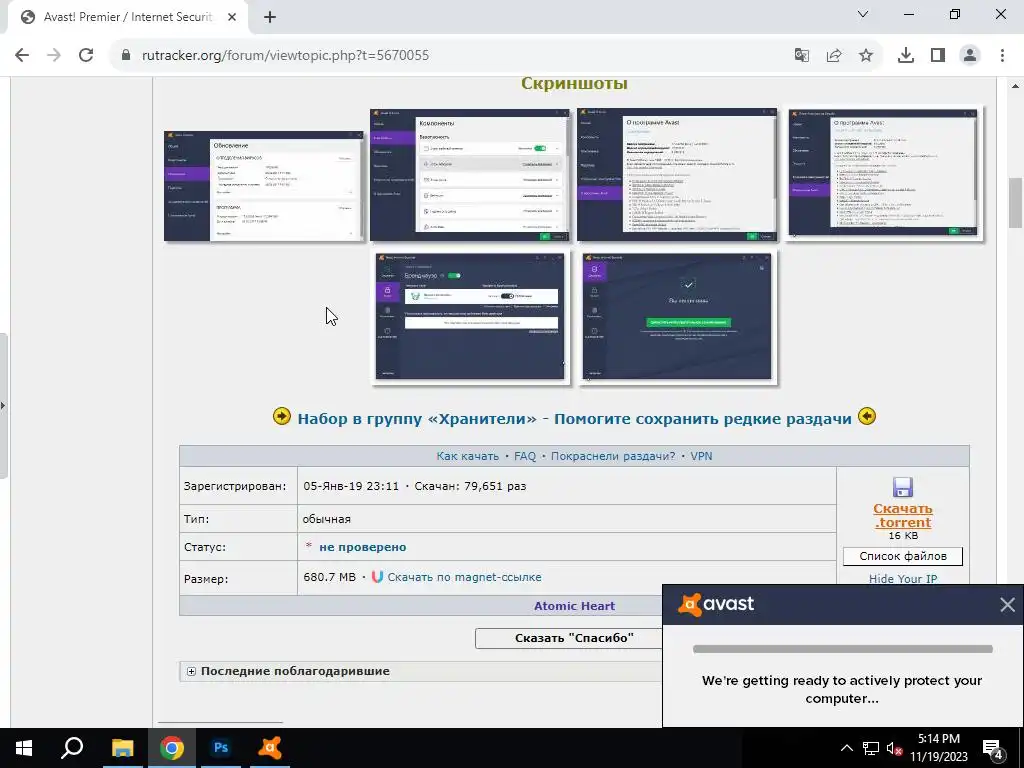Screen dimensions: 1024x768
Task: Click the Сказать "Спасибо" button
Action: (569, 638)
